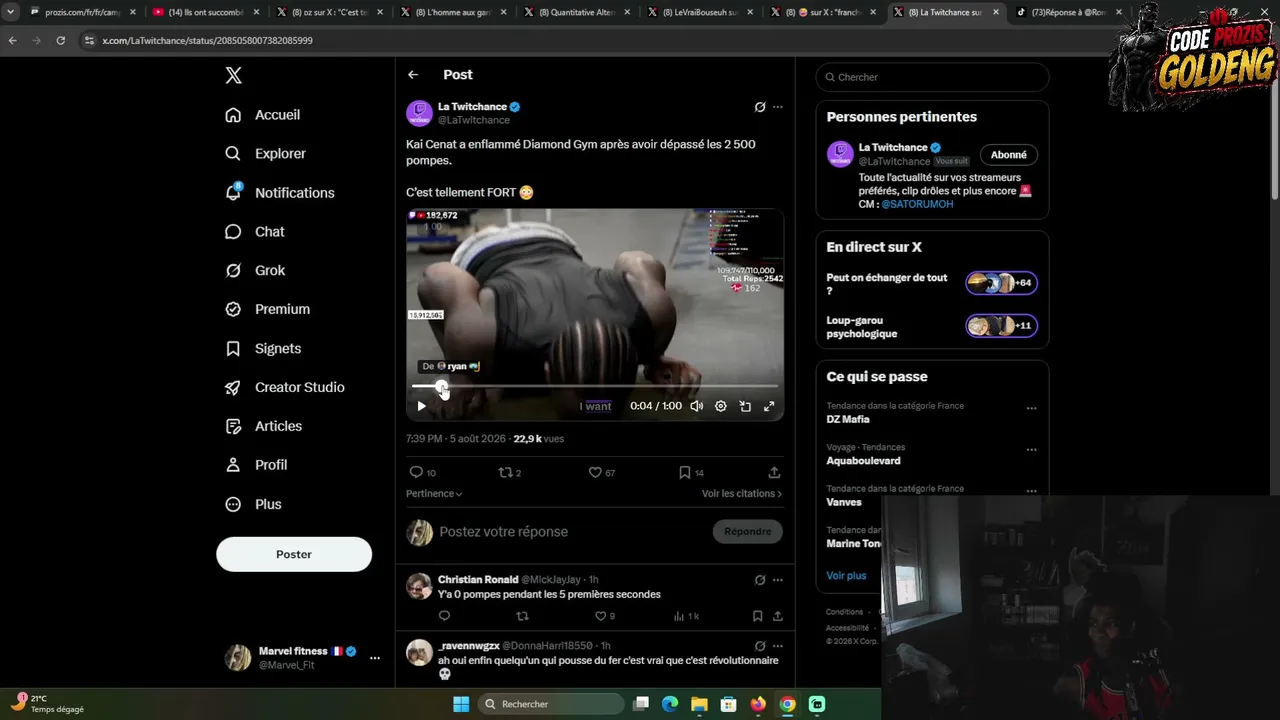Click Voir plus under trends
1280x720 pixels.
pyautogui.click(x=846, y=576)
